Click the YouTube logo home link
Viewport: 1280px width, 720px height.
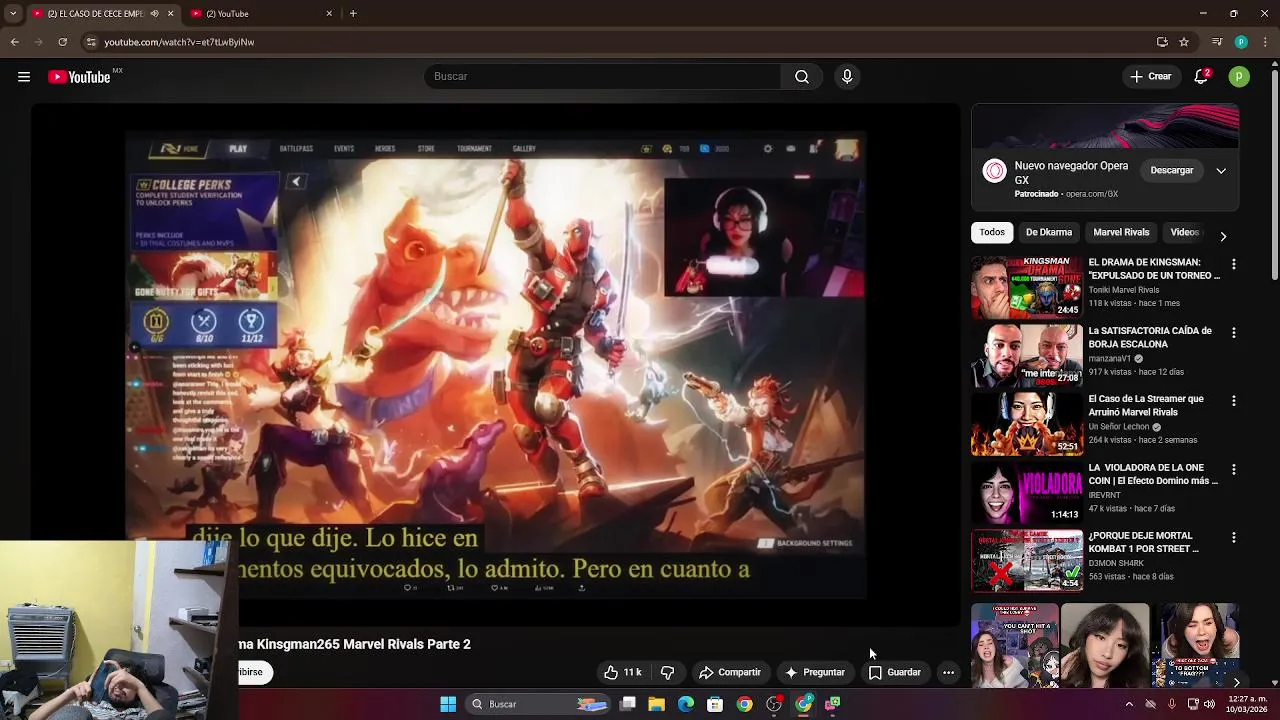click(x=79, y=77)
